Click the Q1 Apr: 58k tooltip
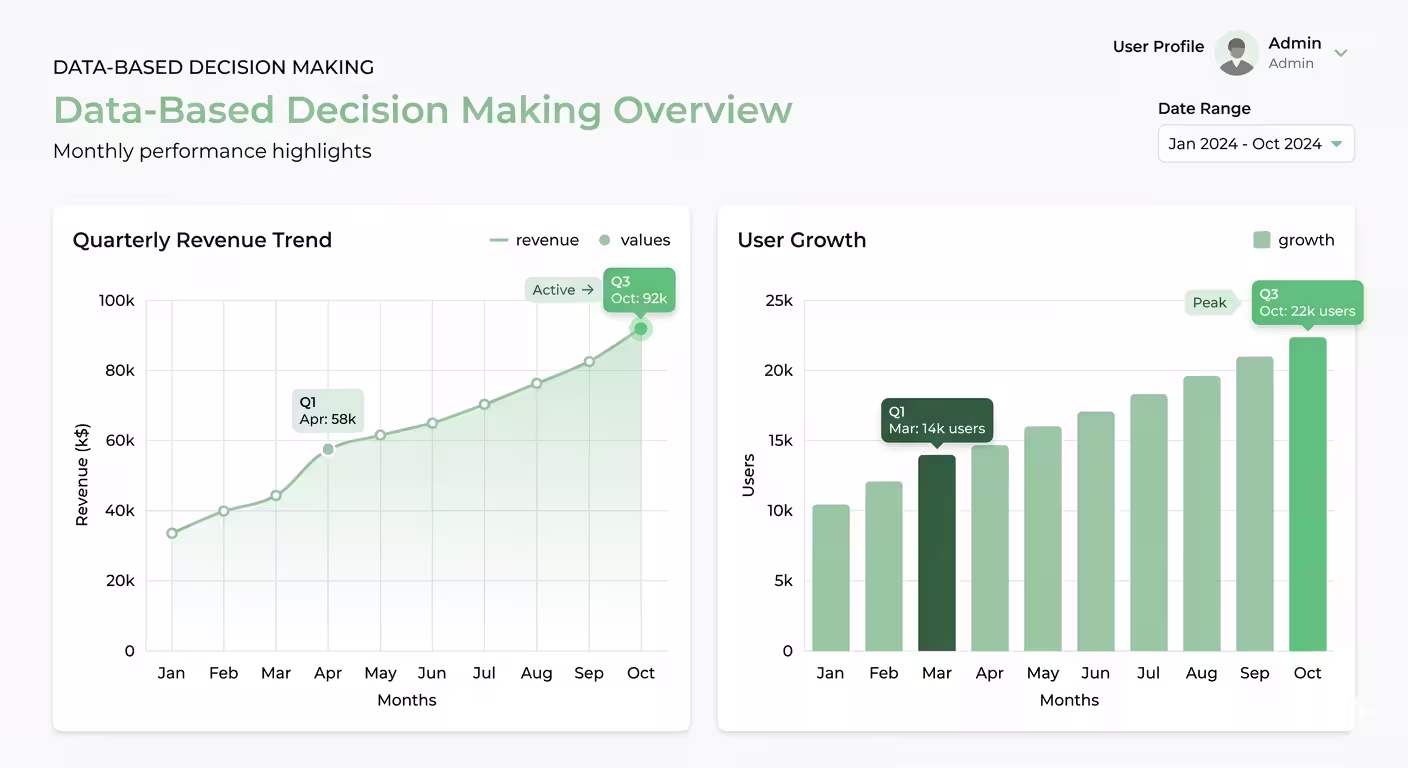This screenshot has height=768, width=1408. pos(328,410)
